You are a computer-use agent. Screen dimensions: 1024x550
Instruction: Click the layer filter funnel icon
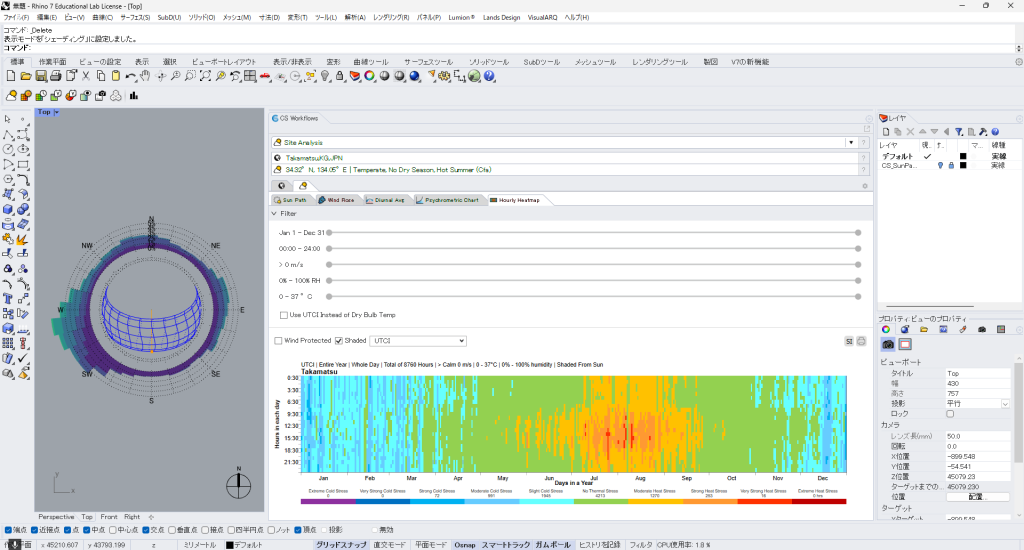click(958, 131)
